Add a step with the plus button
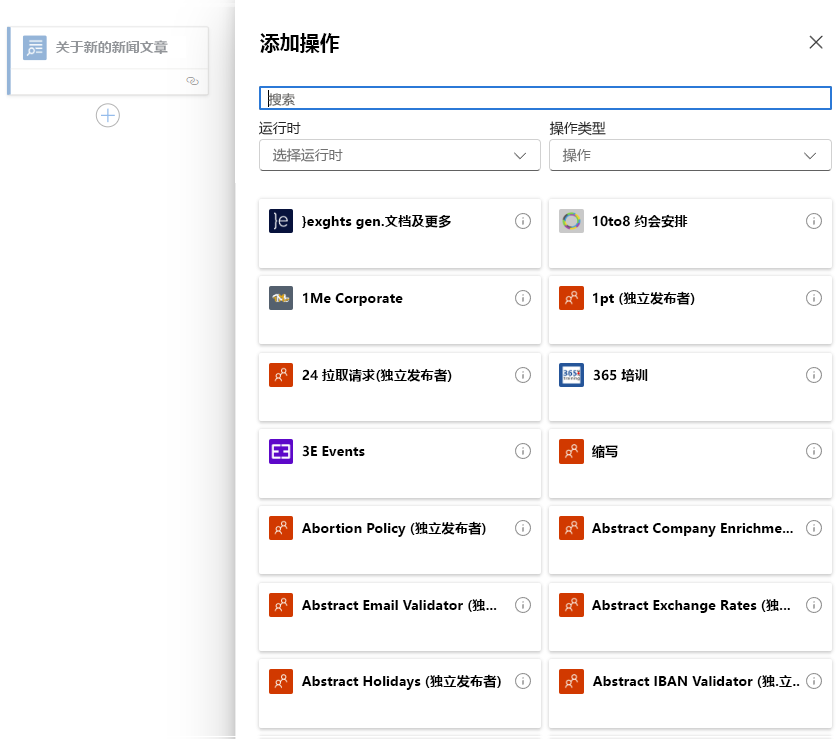 (x=108, y=116)
